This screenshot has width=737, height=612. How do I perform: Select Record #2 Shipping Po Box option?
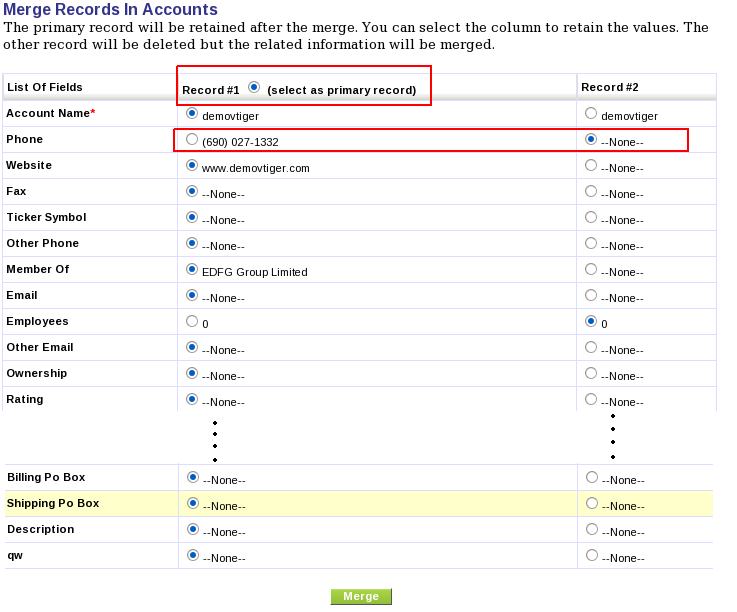click(x=592, y=504)
